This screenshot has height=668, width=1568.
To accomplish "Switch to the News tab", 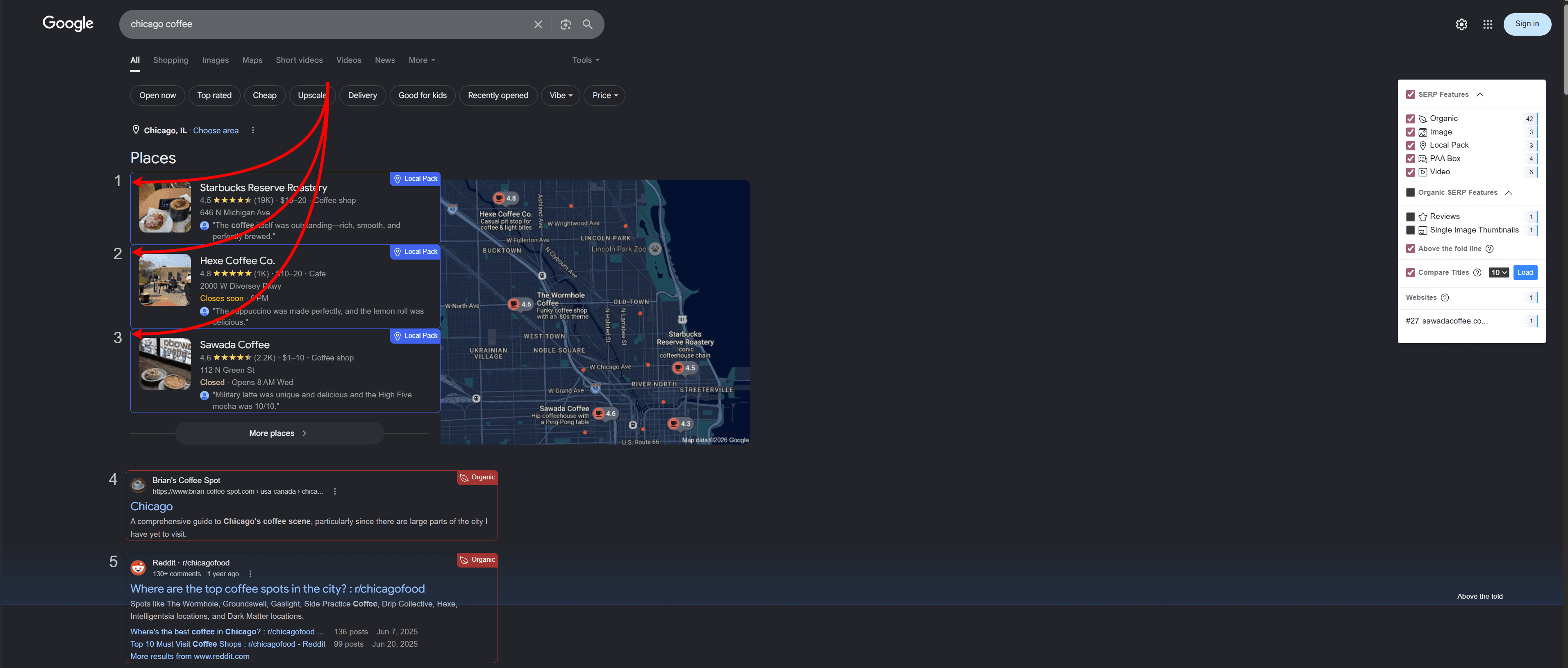I will tap(385, 60).
